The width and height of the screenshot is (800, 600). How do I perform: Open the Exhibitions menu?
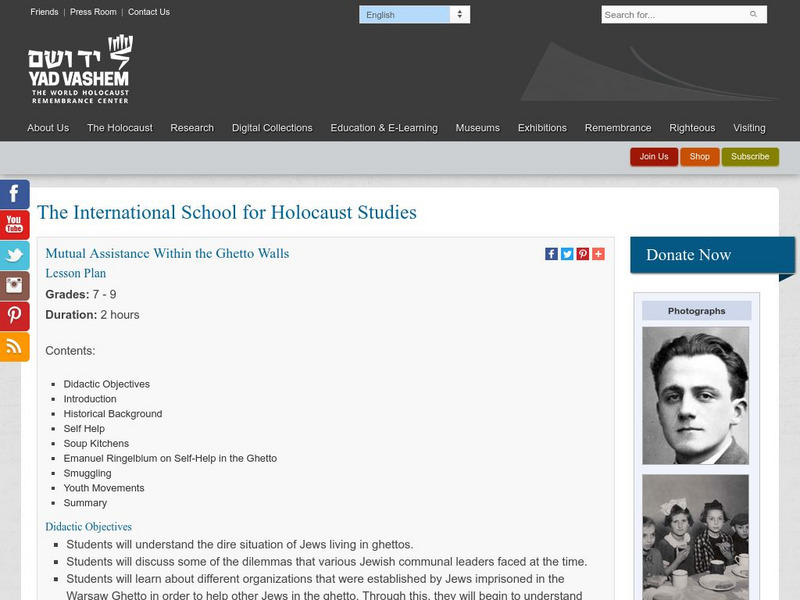(542, 128)
